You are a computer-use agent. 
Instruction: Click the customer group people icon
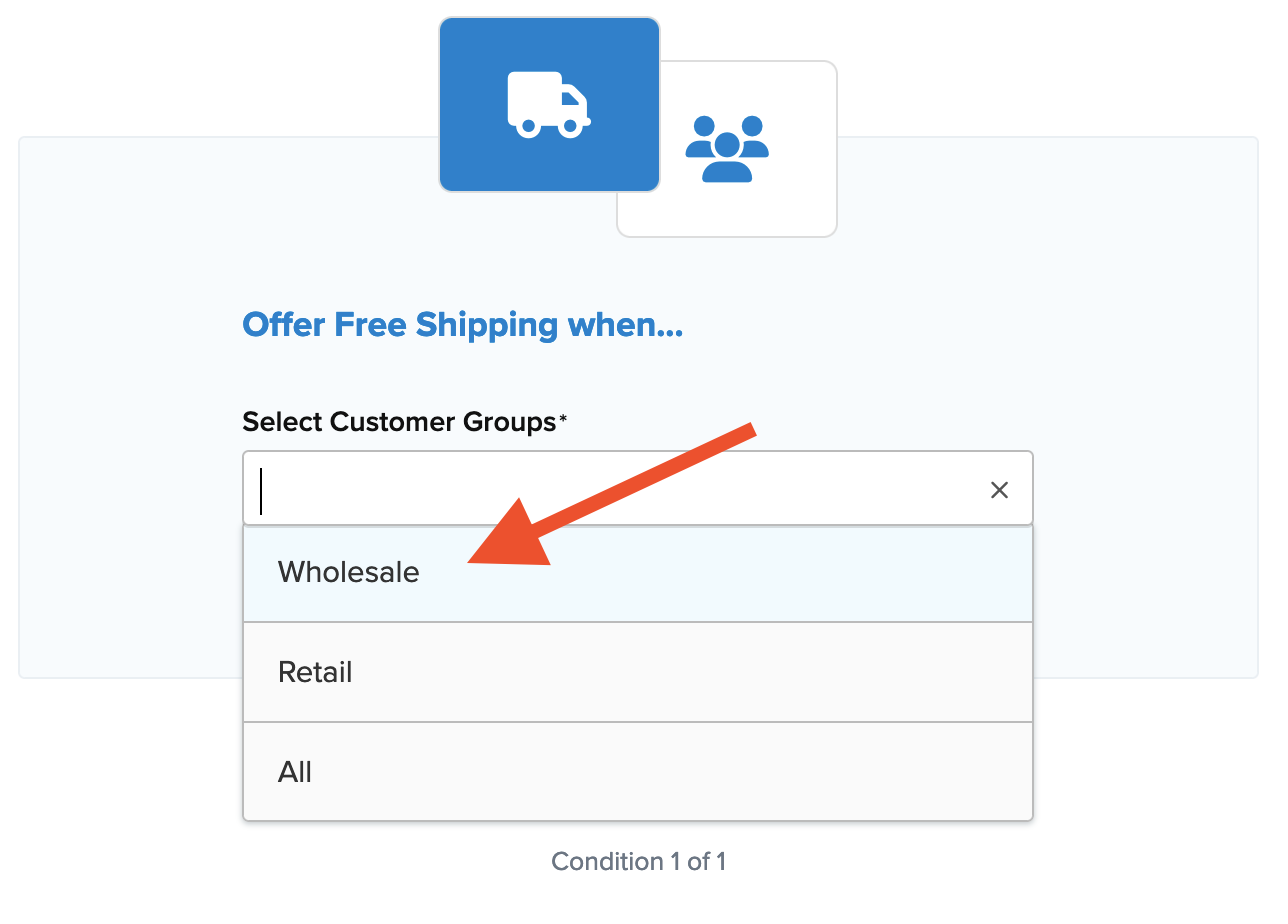(x=727, y=149)
